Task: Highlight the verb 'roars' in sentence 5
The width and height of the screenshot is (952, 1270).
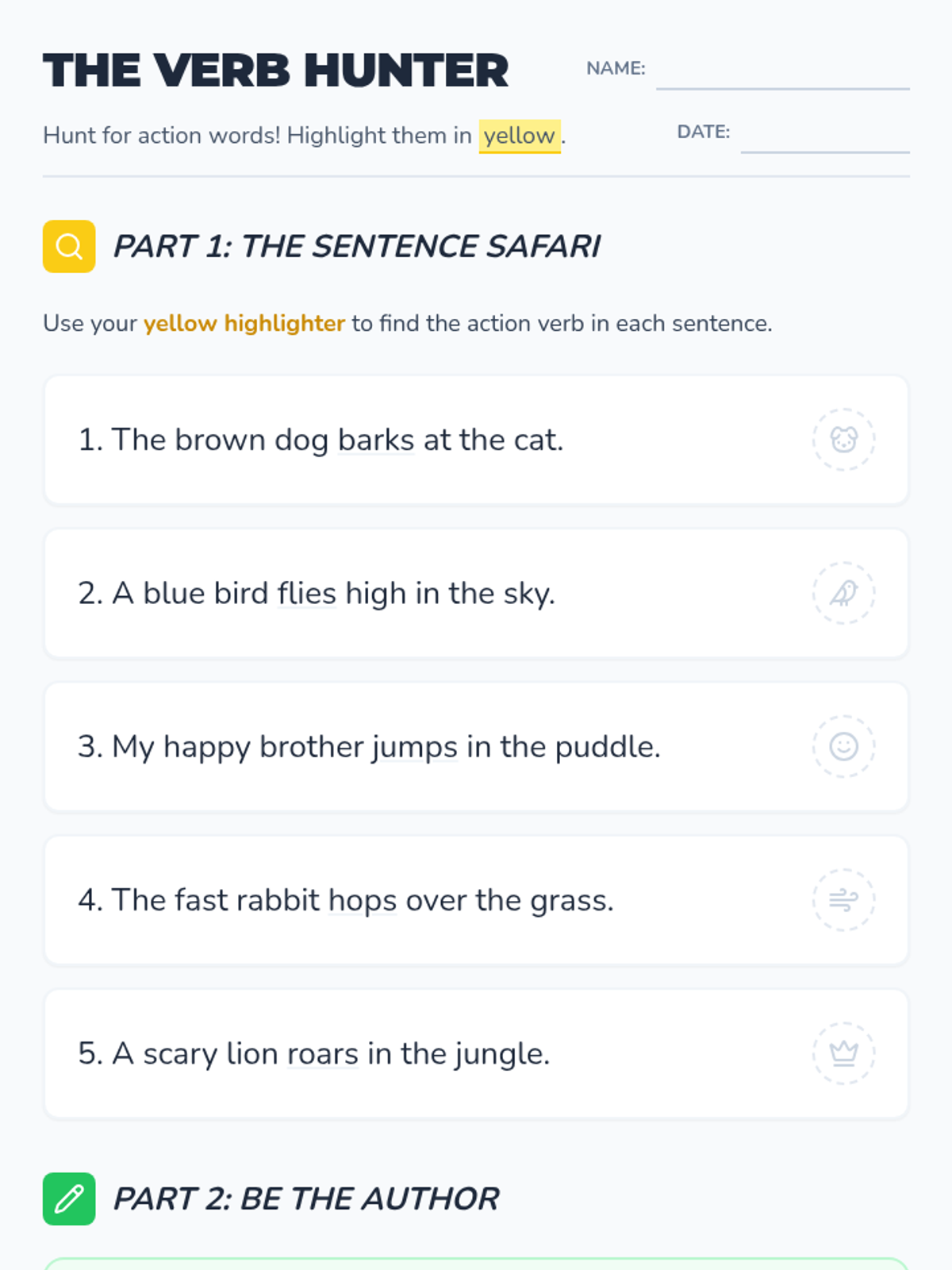Action: click(323, 1053)
